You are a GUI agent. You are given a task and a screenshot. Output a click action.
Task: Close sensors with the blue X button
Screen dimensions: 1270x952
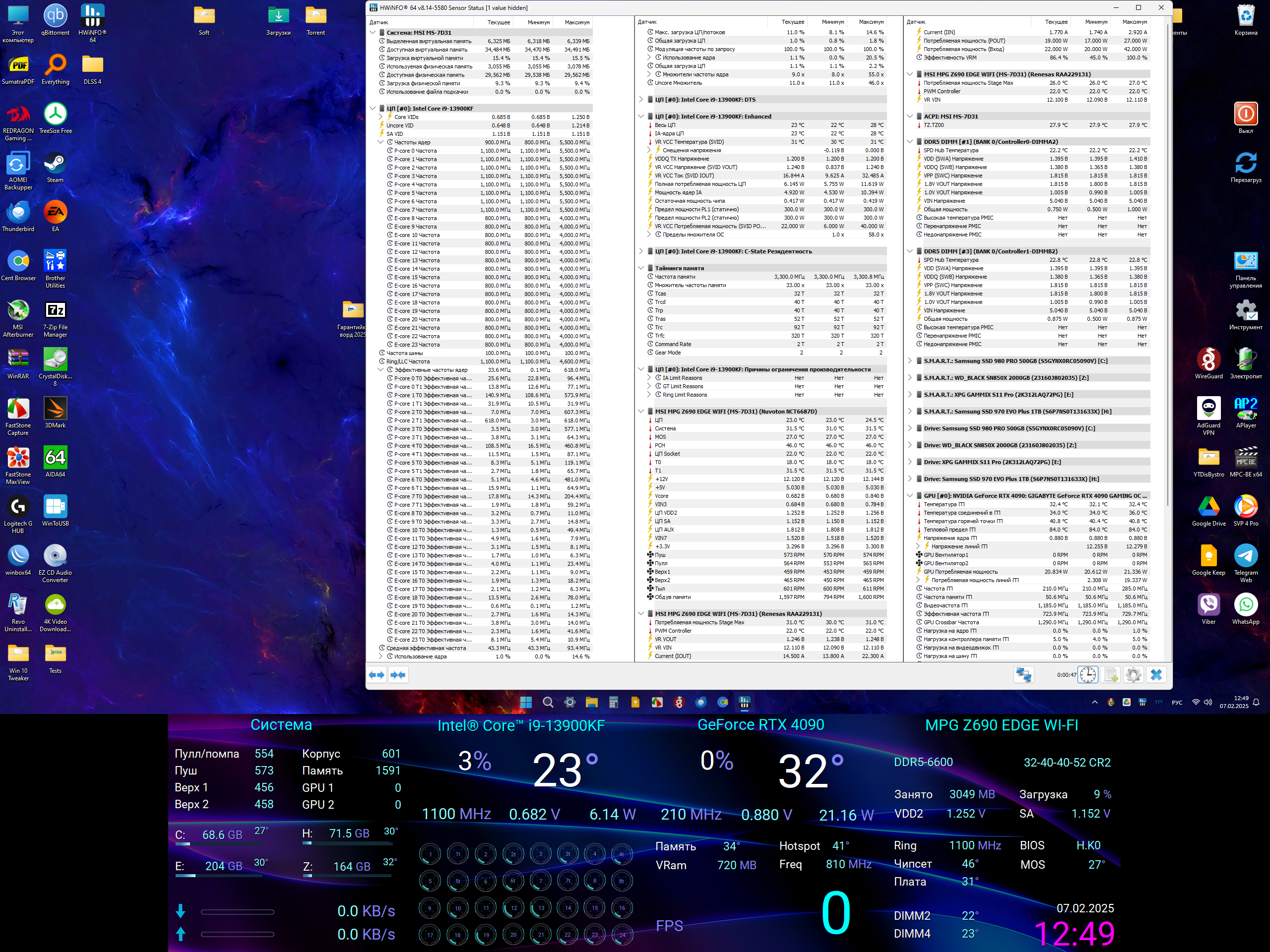(x=1156, y=675)
